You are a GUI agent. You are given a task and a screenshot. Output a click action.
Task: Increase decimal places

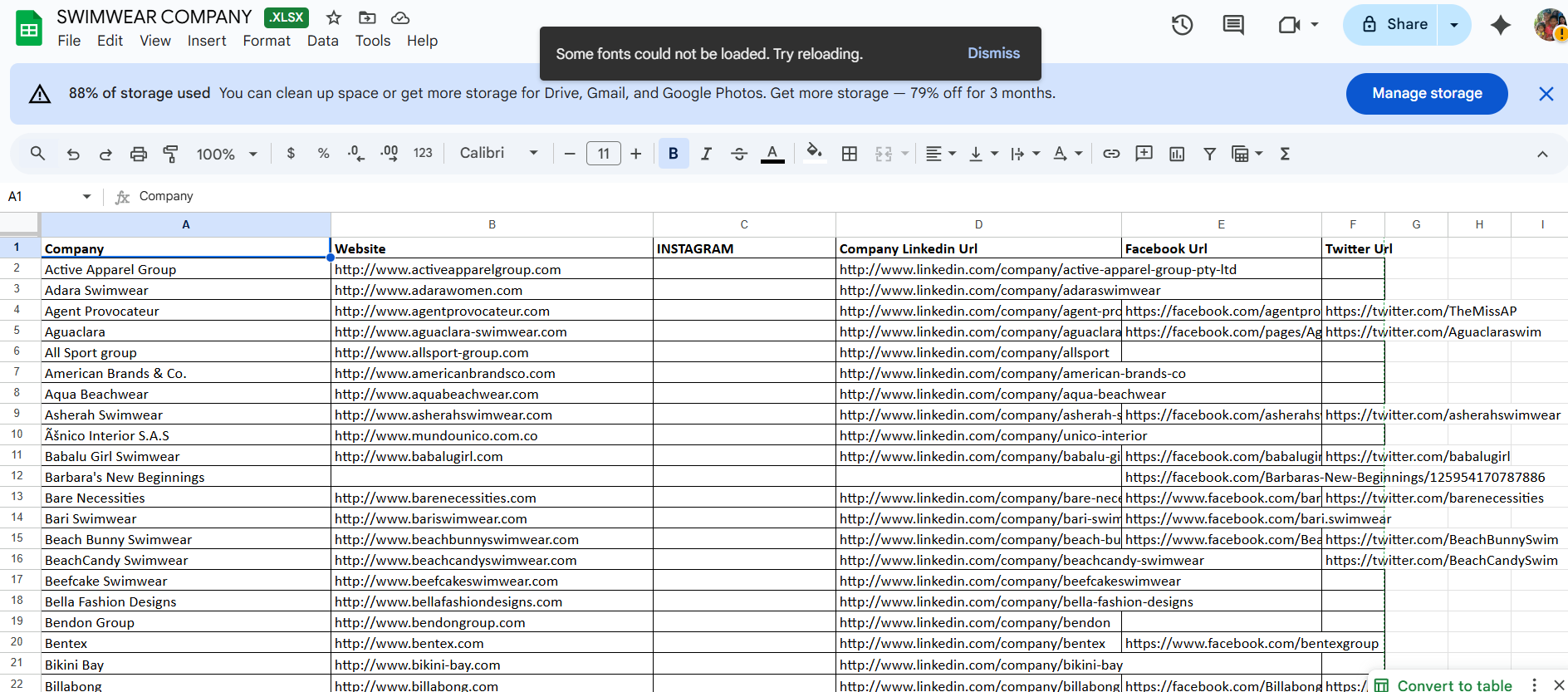click(x=389, y=154)
